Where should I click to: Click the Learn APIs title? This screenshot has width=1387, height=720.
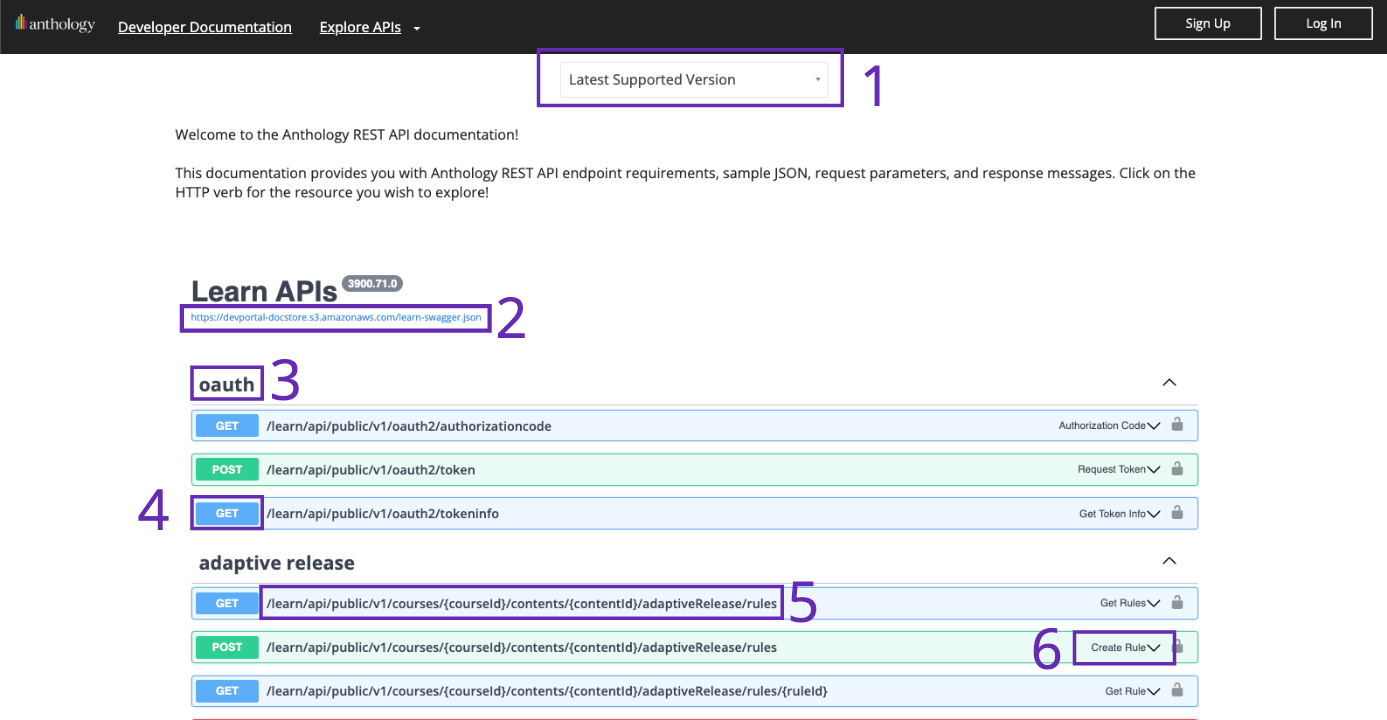pyautogui.click(x=264, y=291)
